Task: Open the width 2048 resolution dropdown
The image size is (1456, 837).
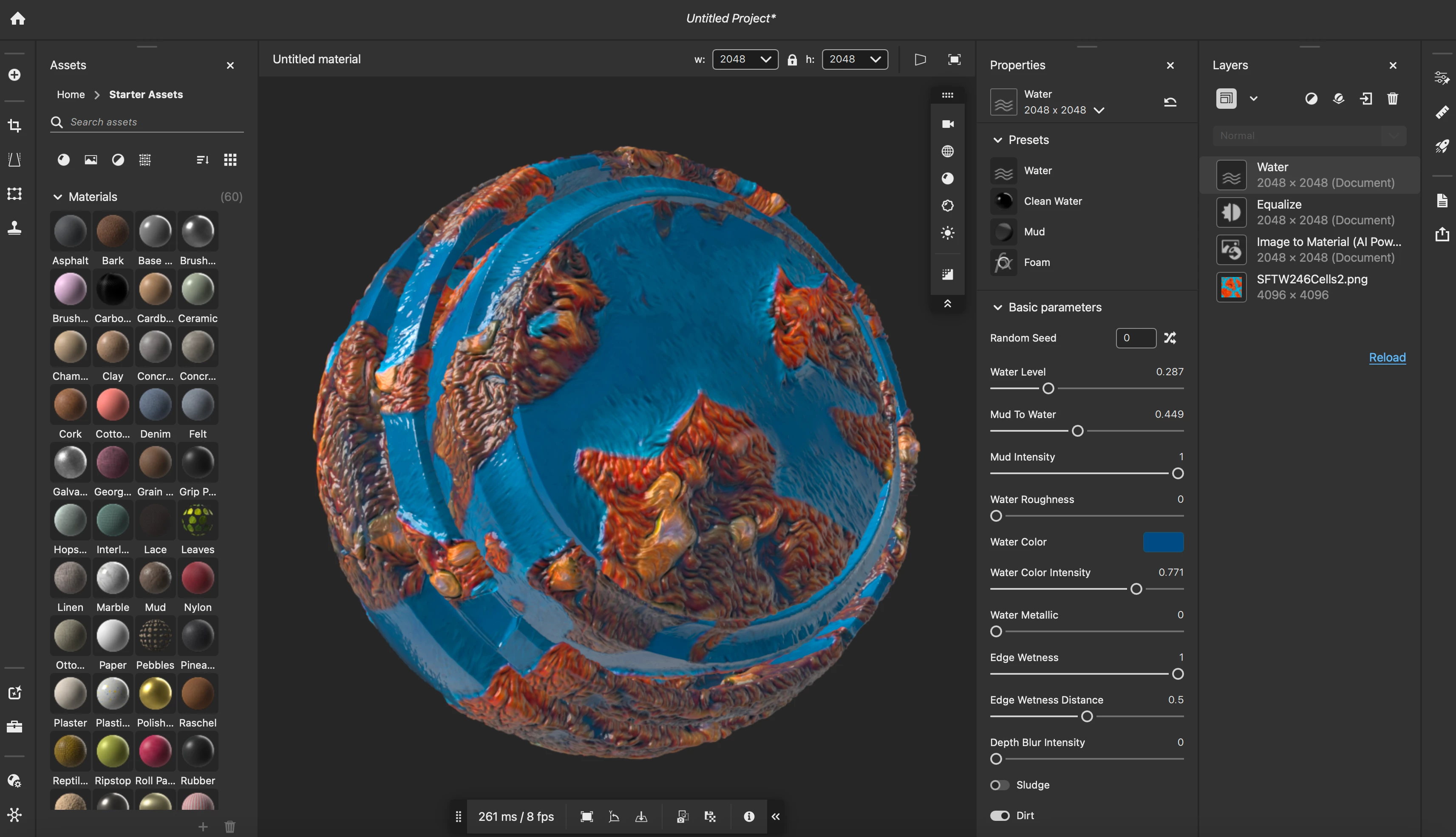Action: (745, 59)
